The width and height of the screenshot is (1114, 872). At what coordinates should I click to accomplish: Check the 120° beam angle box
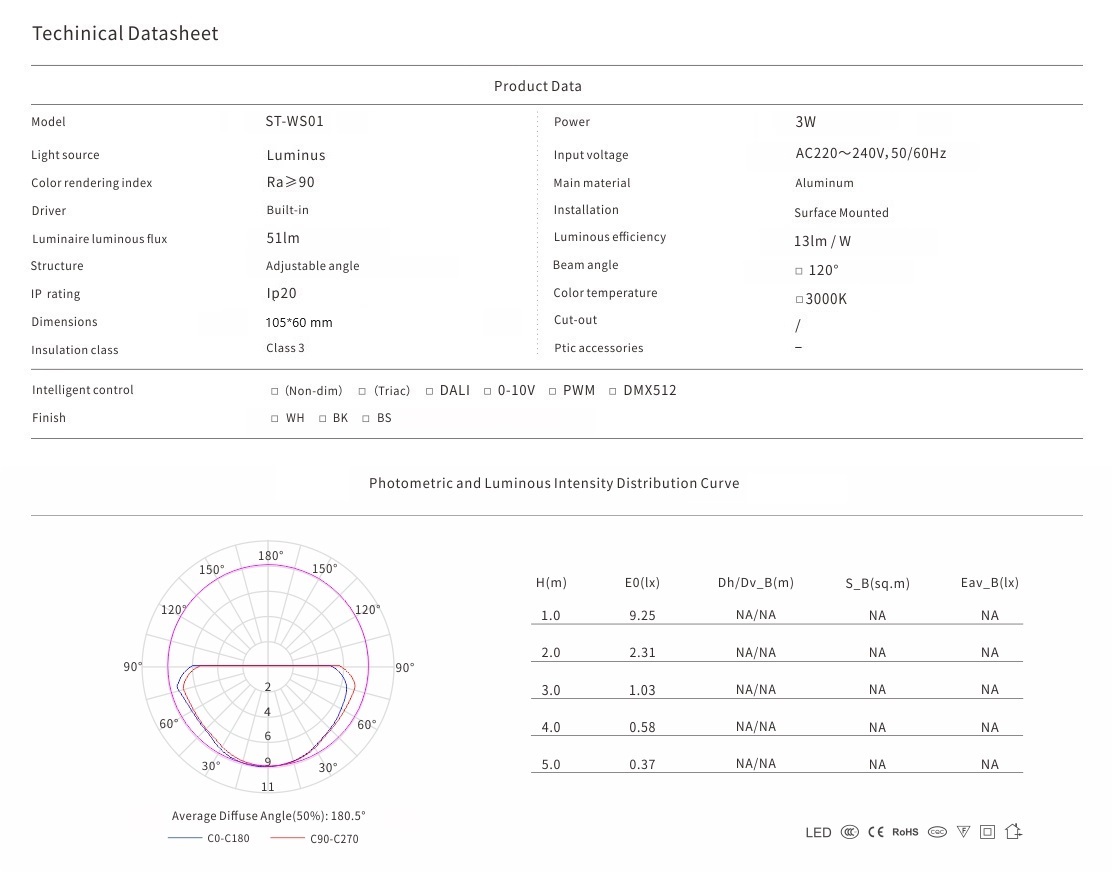point(799,271)
